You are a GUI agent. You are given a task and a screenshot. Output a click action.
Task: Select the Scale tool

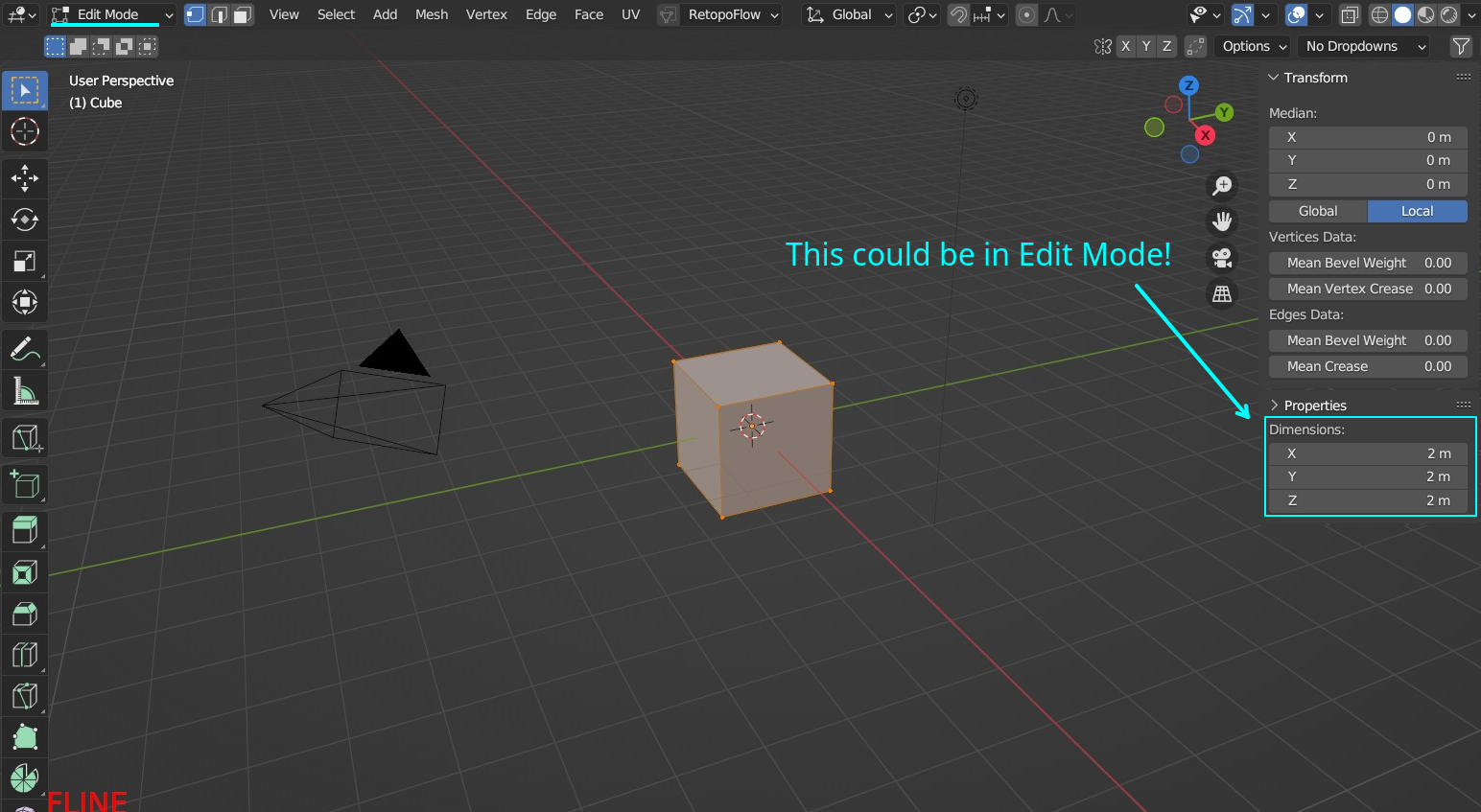[25, 261]
